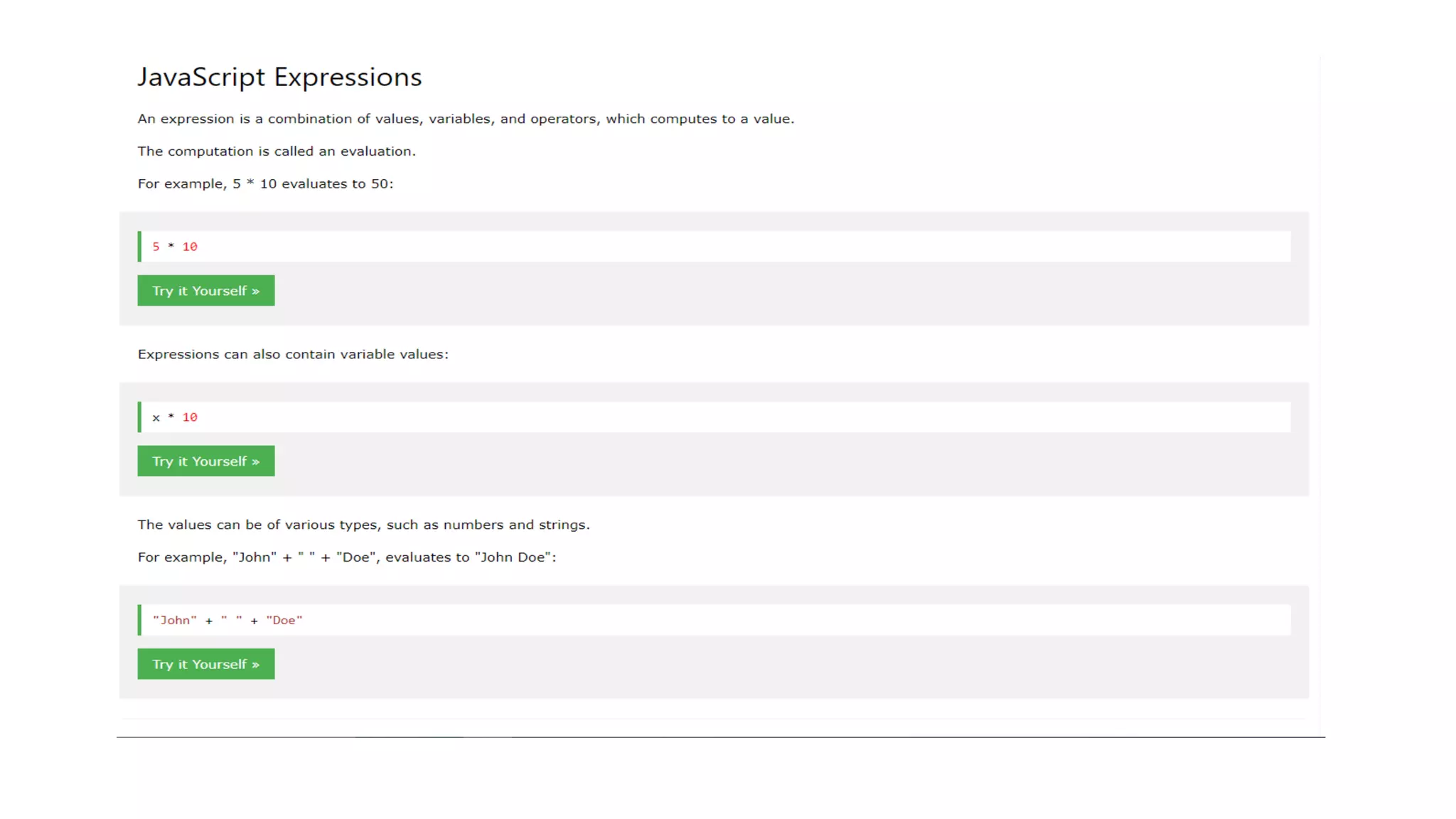The image size is (1456, 819).
Task: Click the sentence starting "An expression is a combination"
Action: coord(466,119)
